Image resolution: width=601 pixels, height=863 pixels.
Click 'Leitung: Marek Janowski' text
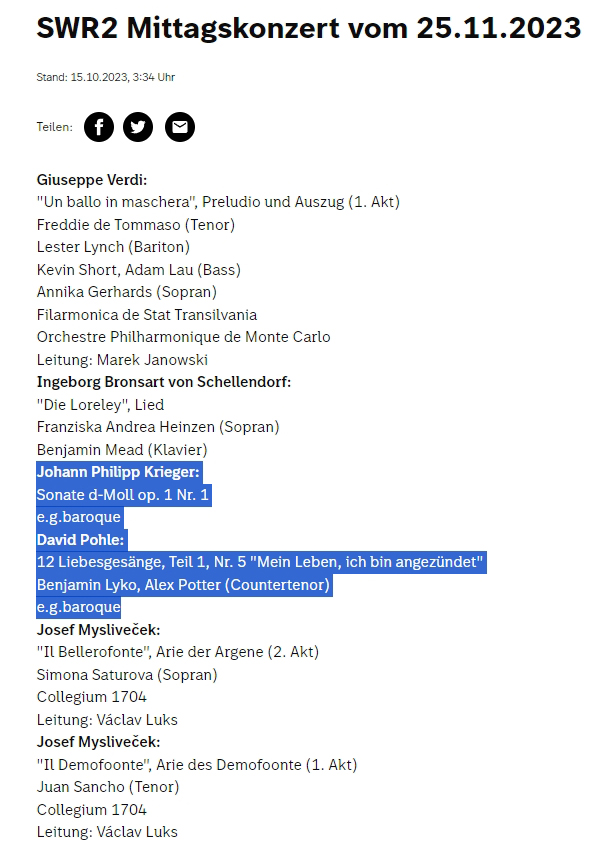122,359
